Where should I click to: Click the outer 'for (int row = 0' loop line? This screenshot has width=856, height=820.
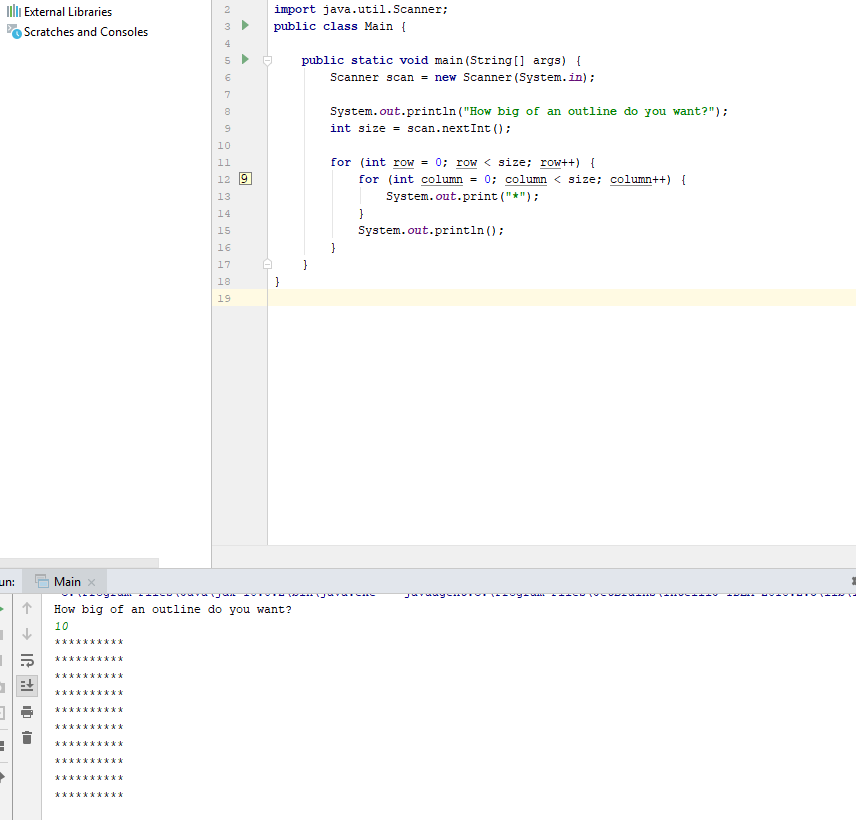click(462, 163)
